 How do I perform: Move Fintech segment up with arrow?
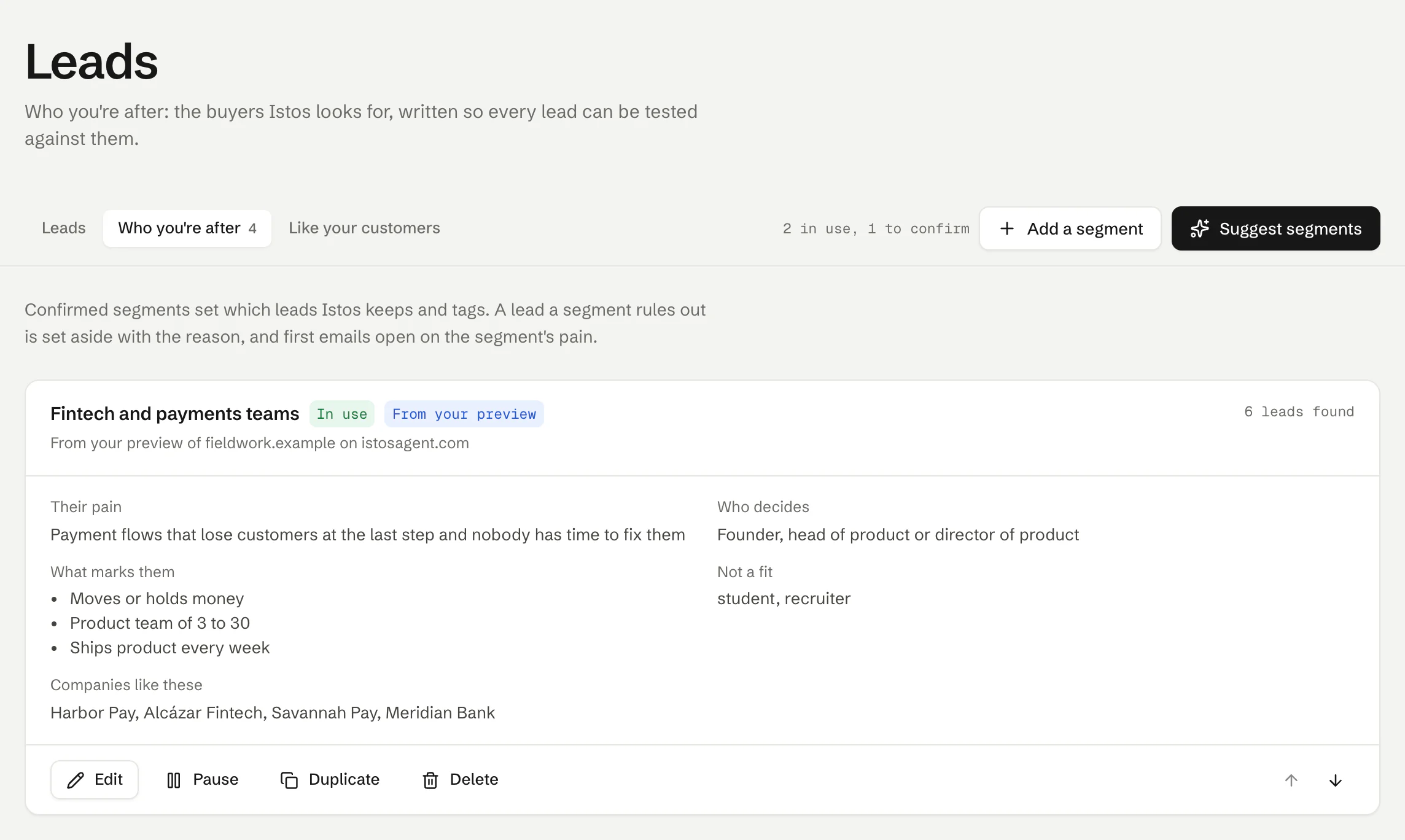pyautogui.click(x=1291, y=780)
